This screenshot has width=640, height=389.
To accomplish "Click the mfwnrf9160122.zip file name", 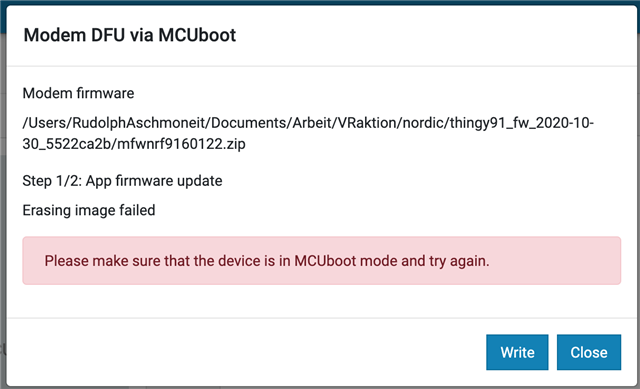I will pos(181,144).
